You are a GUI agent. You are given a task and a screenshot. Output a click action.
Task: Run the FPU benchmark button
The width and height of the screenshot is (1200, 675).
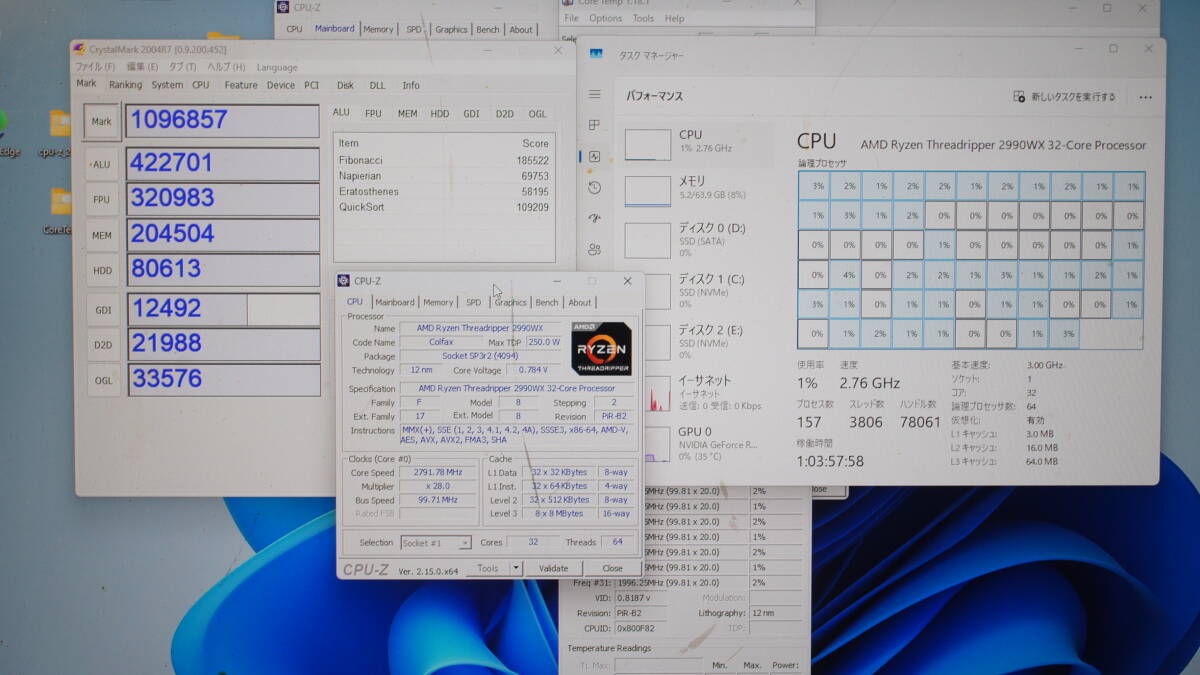[x=102, y=199]
